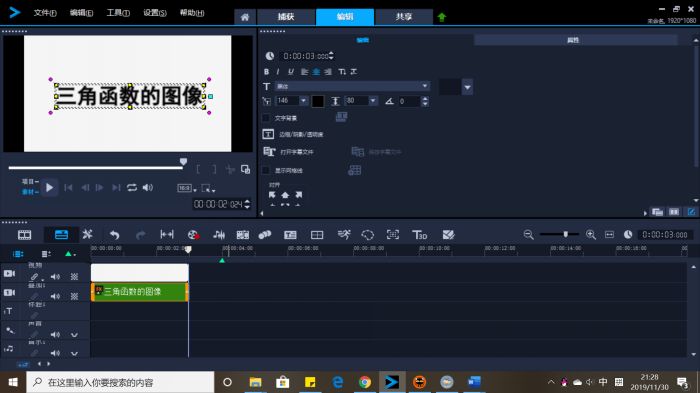Open the split screen template creator
Image resolution: width=700 pixels, height=393 pixels.
point(317,234)
